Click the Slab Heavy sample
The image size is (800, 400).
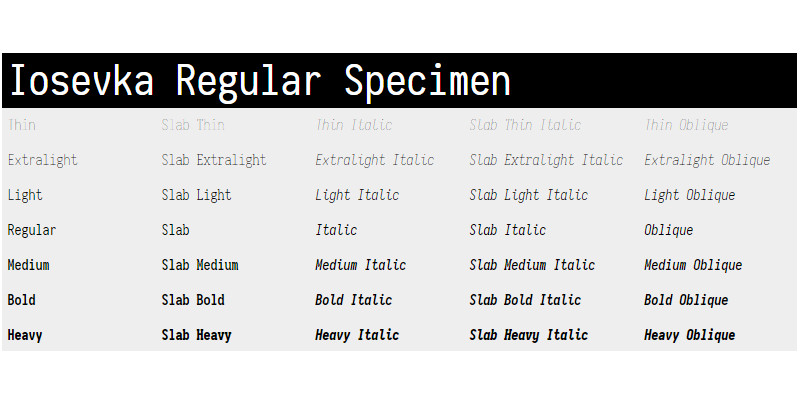[x=196, y=335]
